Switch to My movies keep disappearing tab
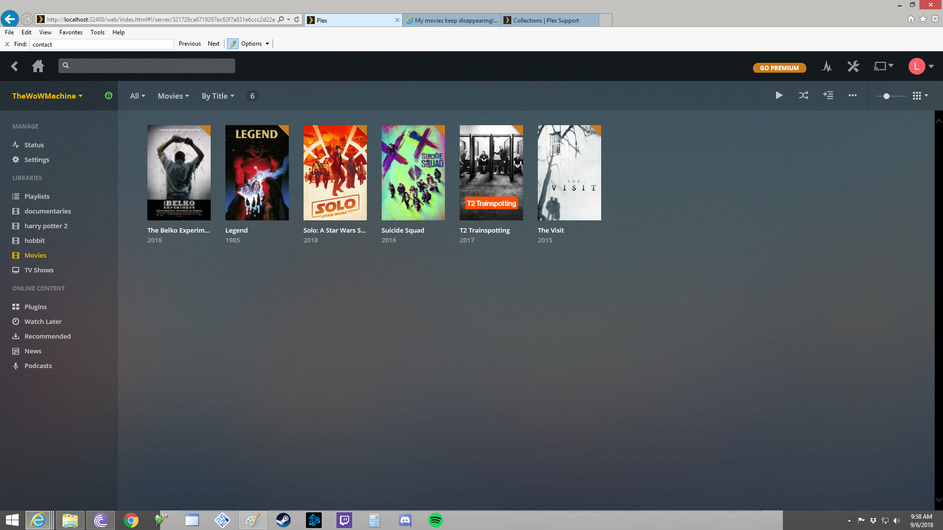Screen dimensions: 943x530 point(452,20)
